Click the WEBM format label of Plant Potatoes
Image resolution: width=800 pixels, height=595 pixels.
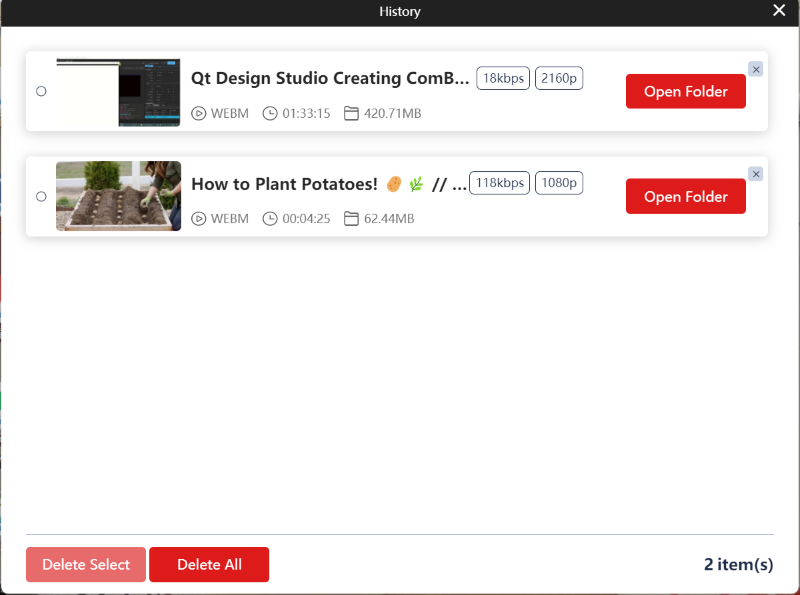(230, 219)
